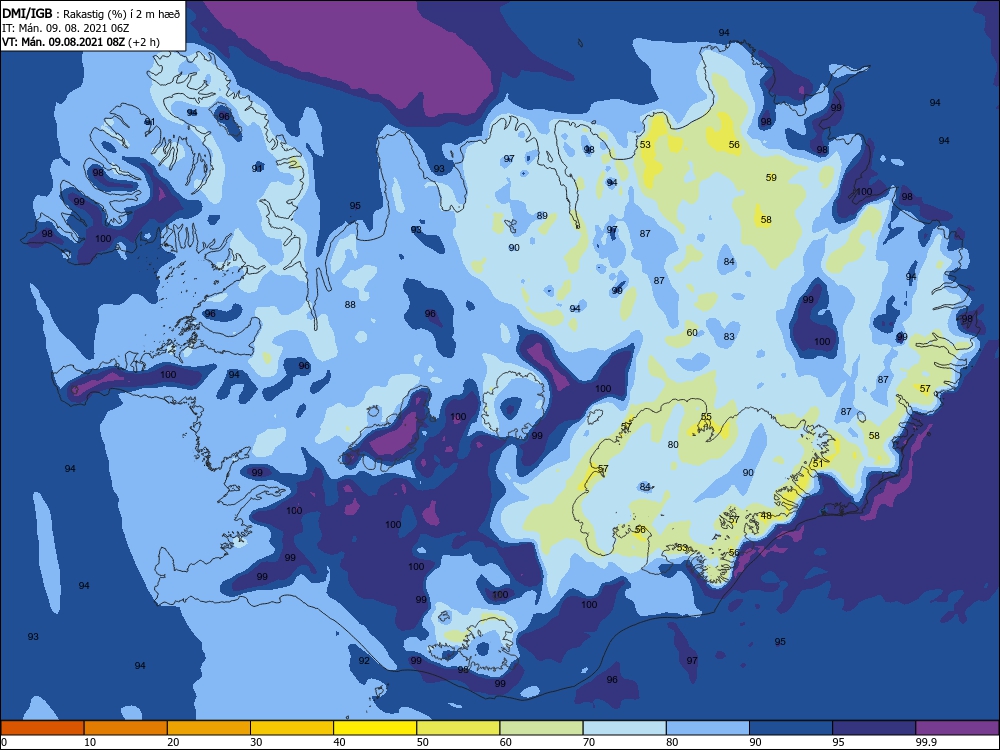Choose the 60–70 pale green legend swatch
Screen dimensions: 1000x750
coord(541,728)
